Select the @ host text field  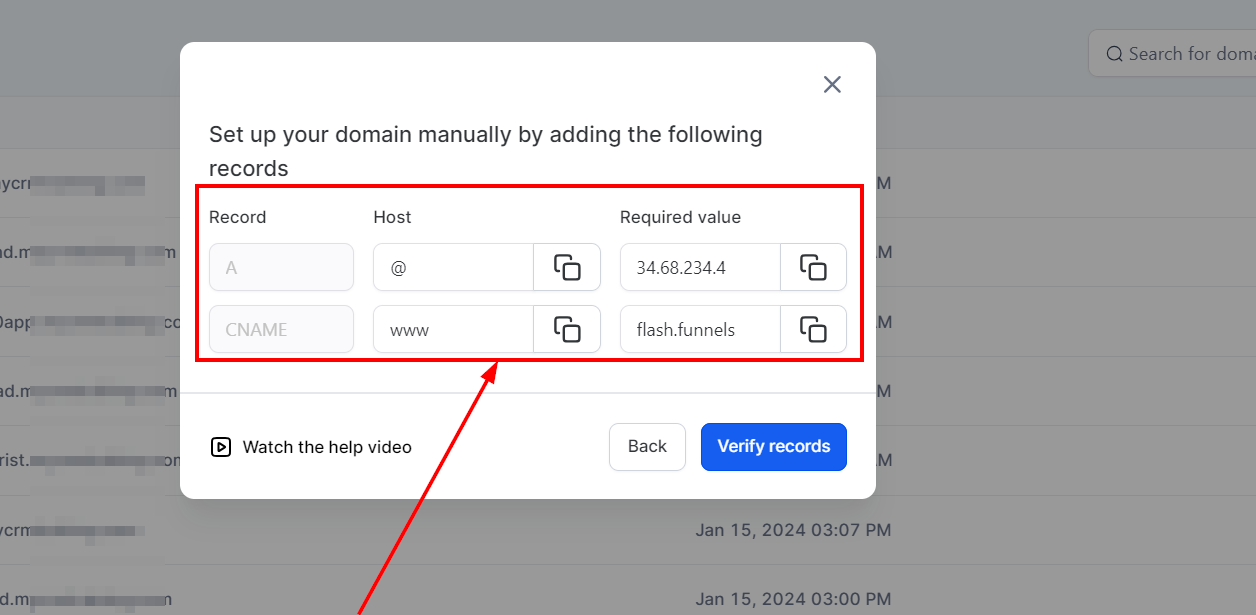453,267
